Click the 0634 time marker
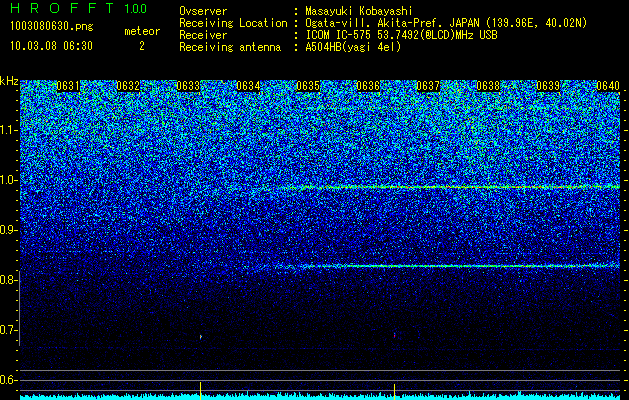This screenshot has width=629, height=400. tap(248, 86)
